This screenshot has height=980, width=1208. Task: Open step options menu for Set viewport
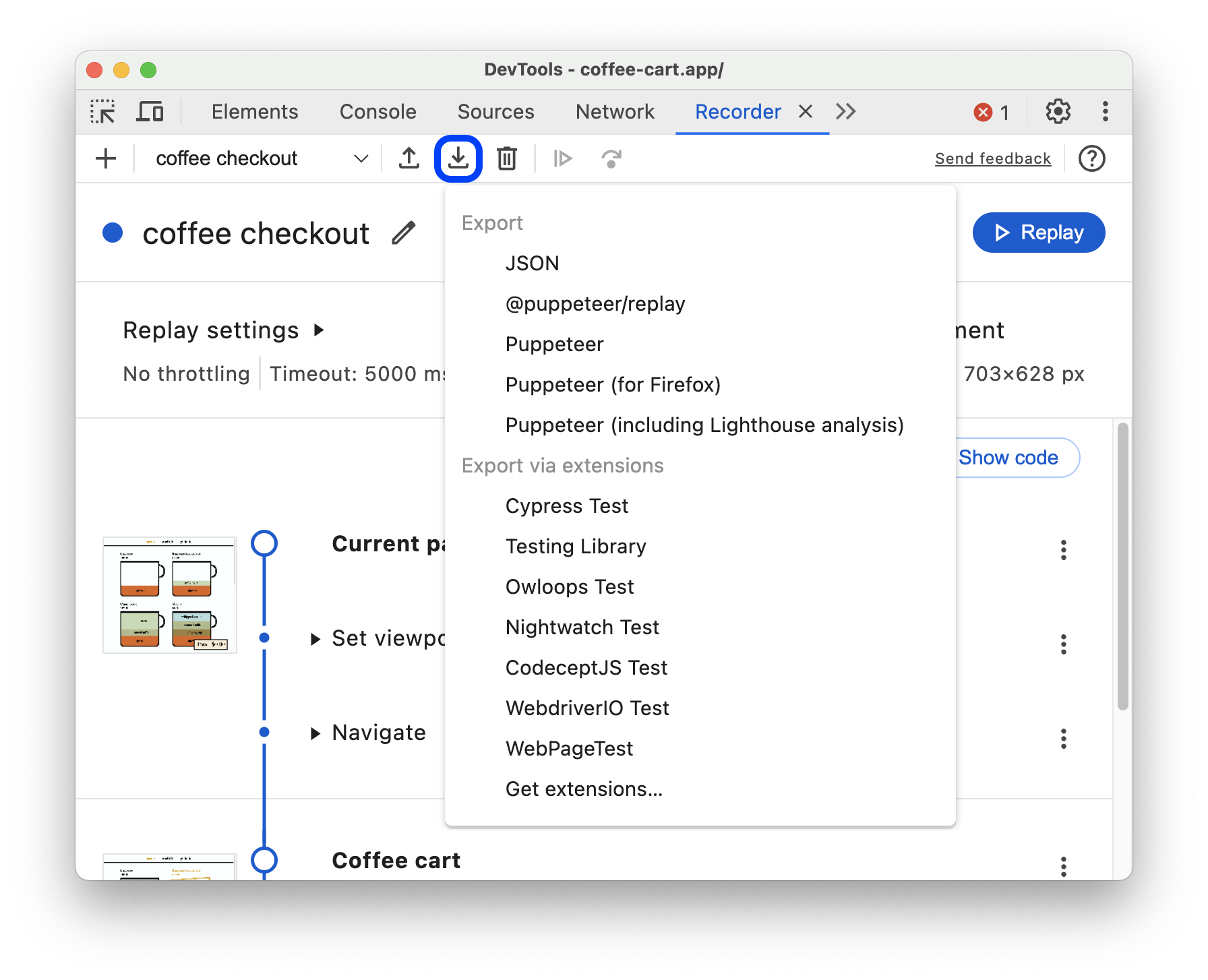[x=1063, y=645]
